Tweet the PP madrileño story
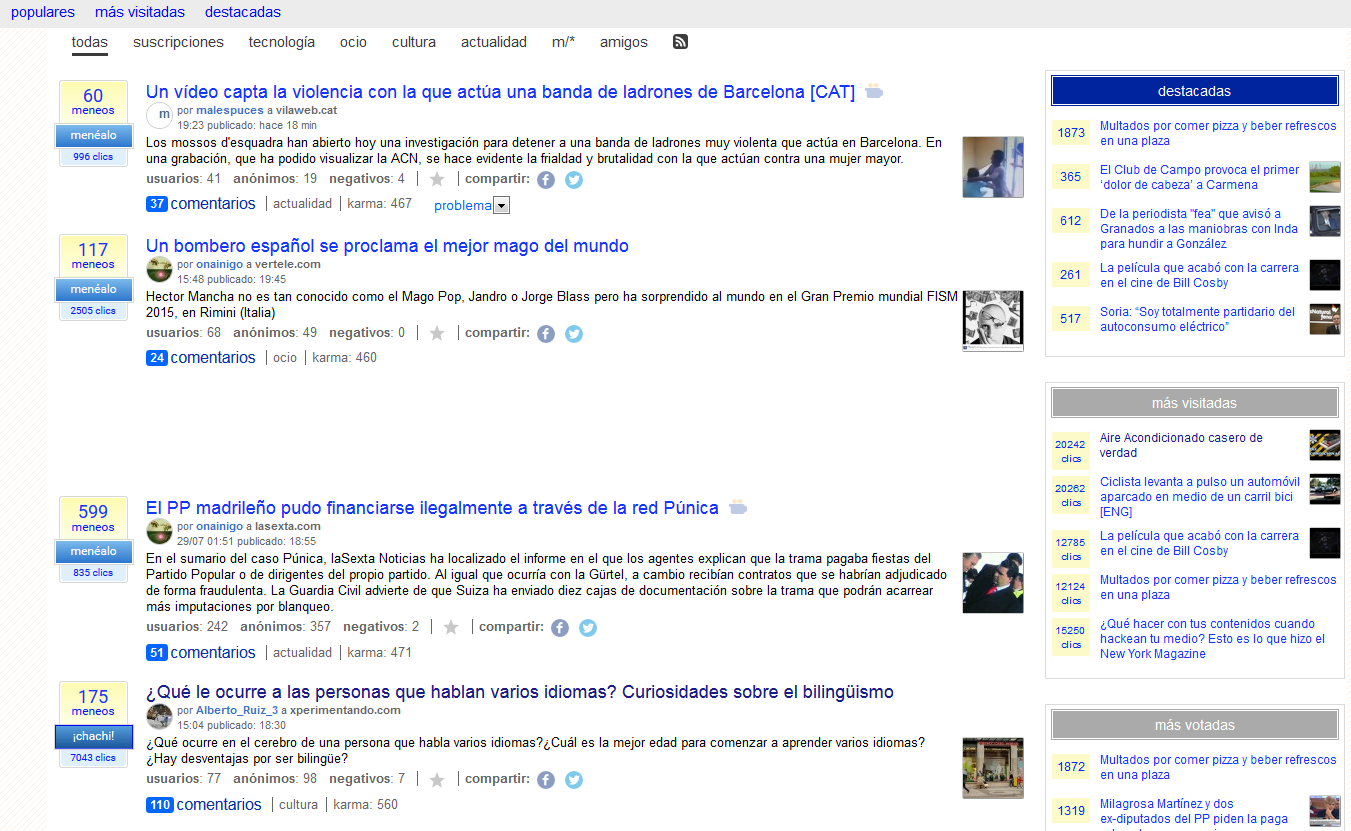 (588, 628)
